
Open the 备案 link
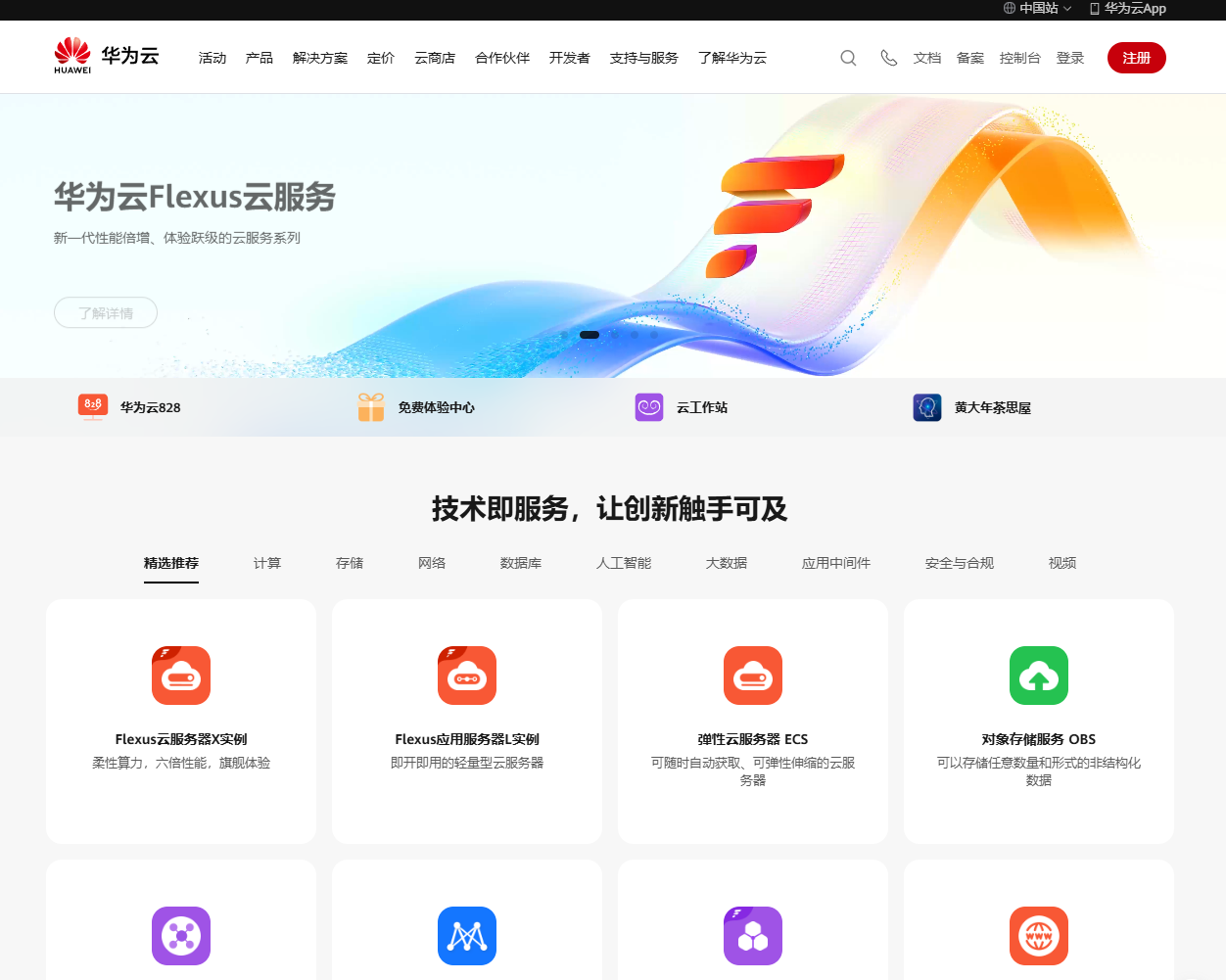[x=970, y=58]
